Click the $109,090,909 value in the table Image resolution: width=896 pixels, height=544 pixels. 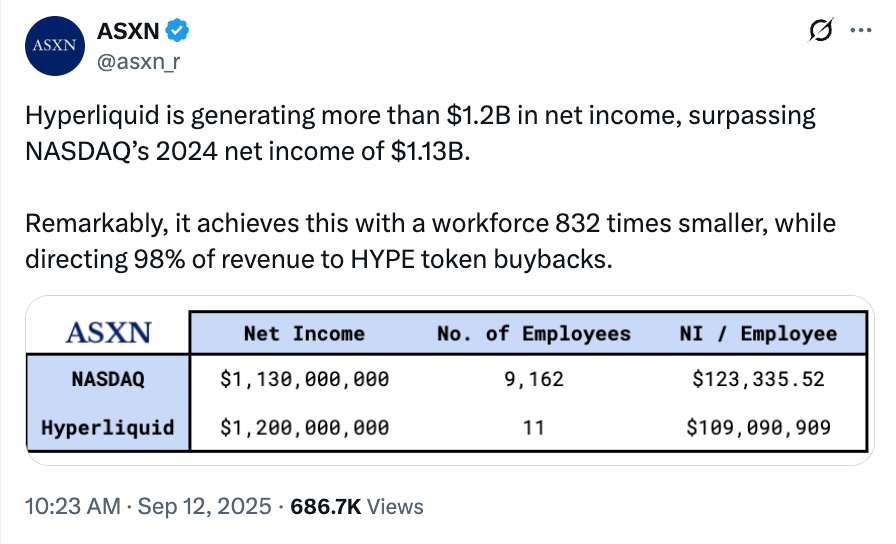point(760,428)
